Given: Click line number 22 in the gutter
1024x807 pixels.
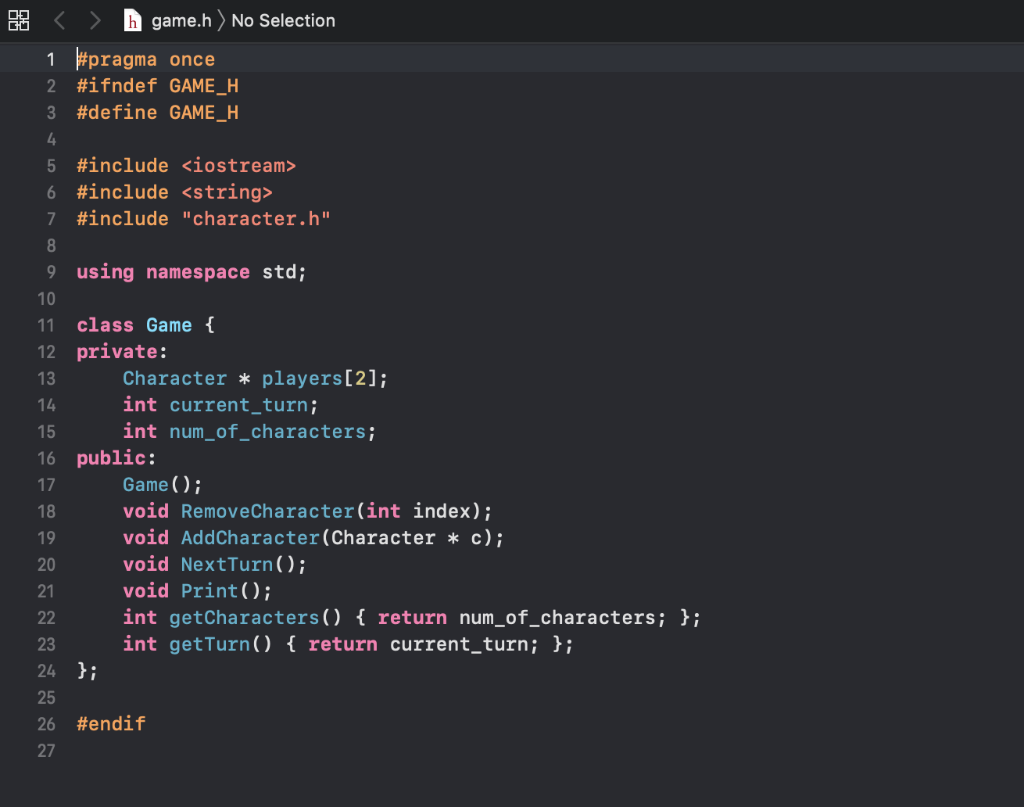Looking at the screenshot, I should tap(45, 617).
